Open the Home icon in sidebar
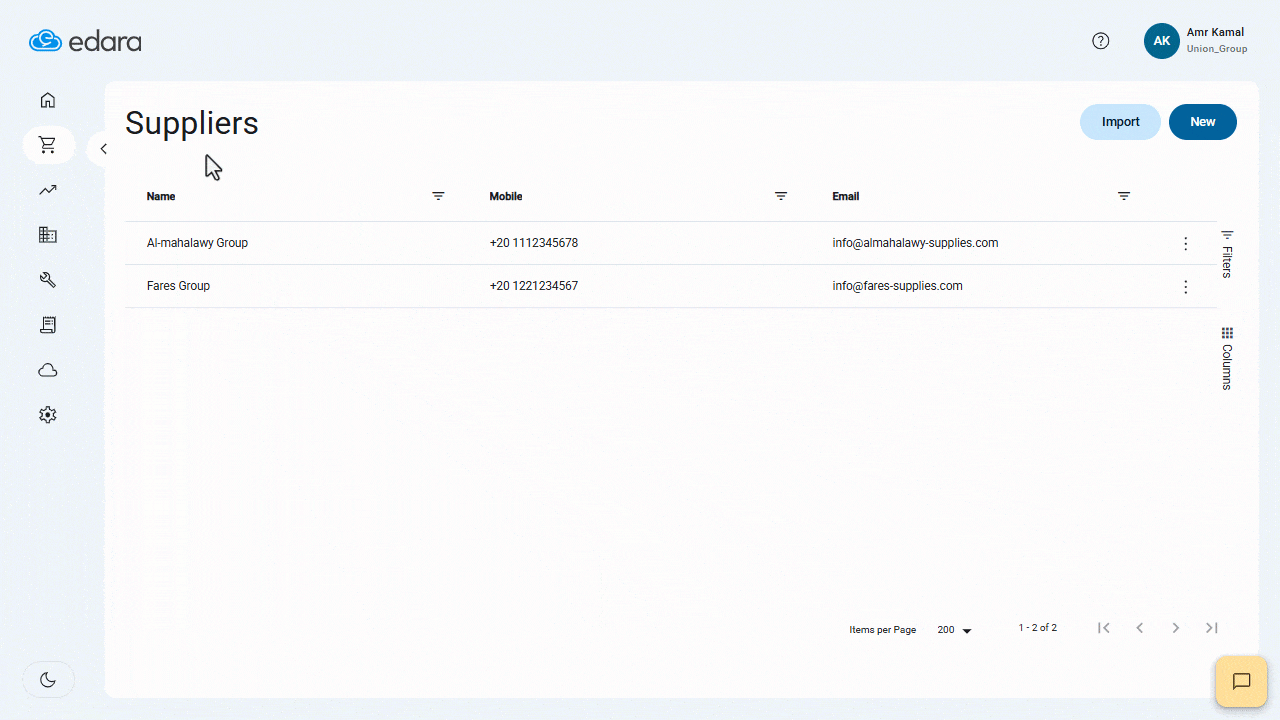 (47, 100)
